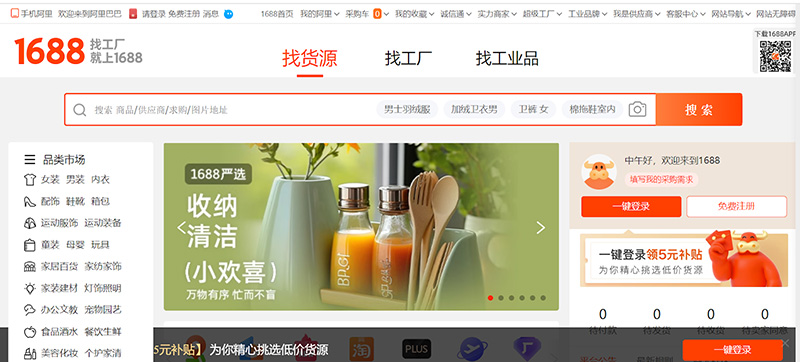
Task: Select the 找货源 tab
Action: point(310,58)
